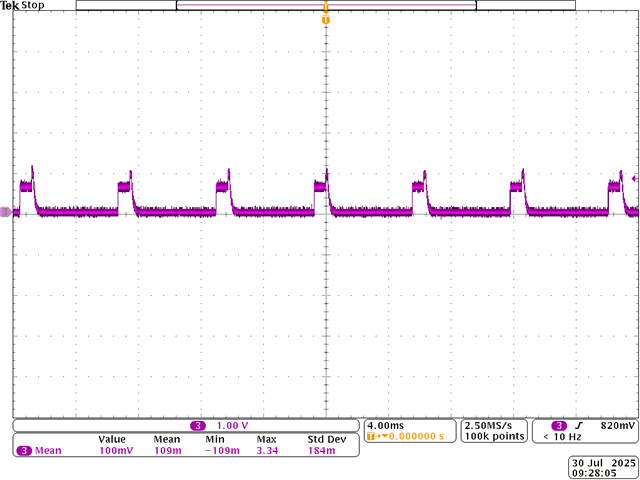Click the record overview bar at top
This screenshot has width=640, height=480.
[326, 5]
